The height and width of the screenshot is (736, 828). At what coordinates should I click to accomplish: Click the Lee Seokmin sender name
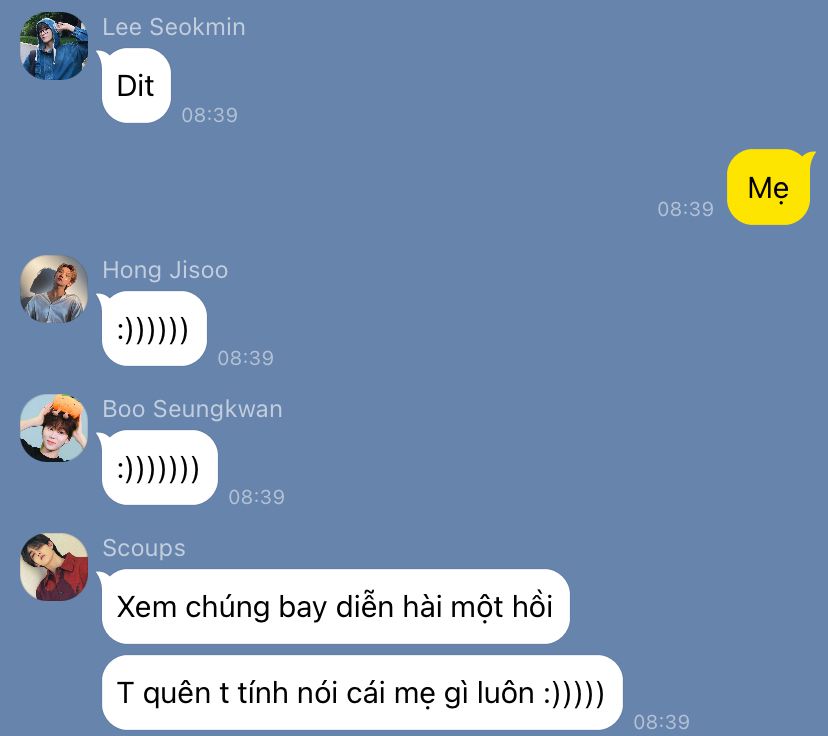coord(174,27)
